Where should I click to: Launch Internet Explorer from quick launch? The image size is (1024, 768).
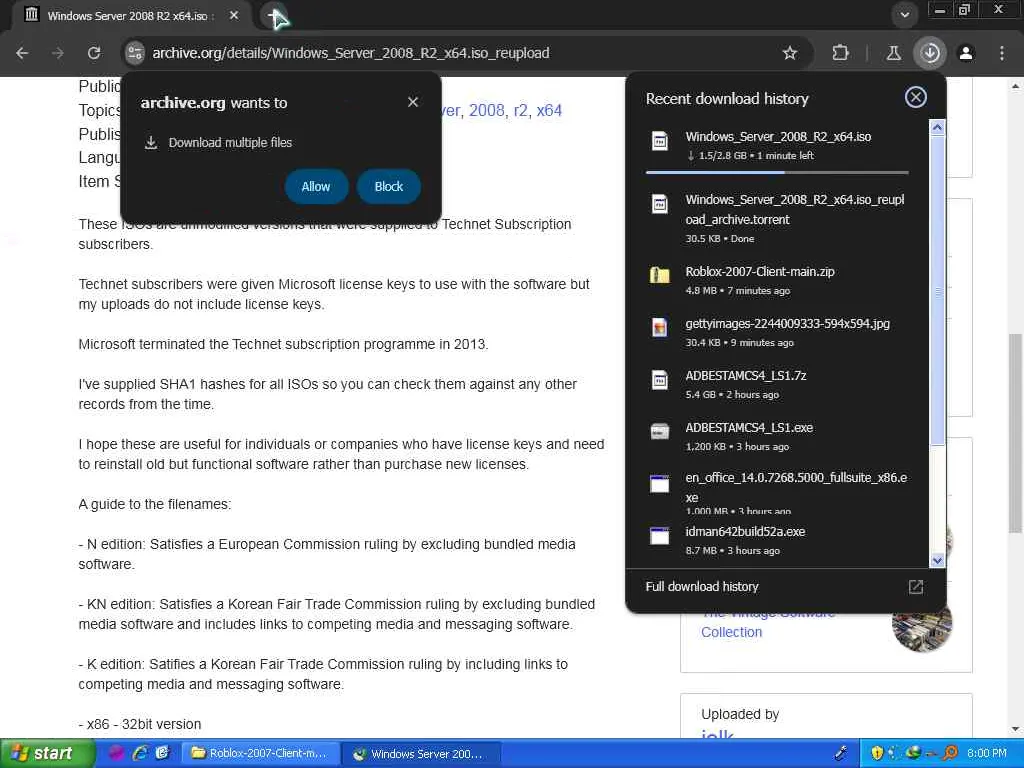140,753
